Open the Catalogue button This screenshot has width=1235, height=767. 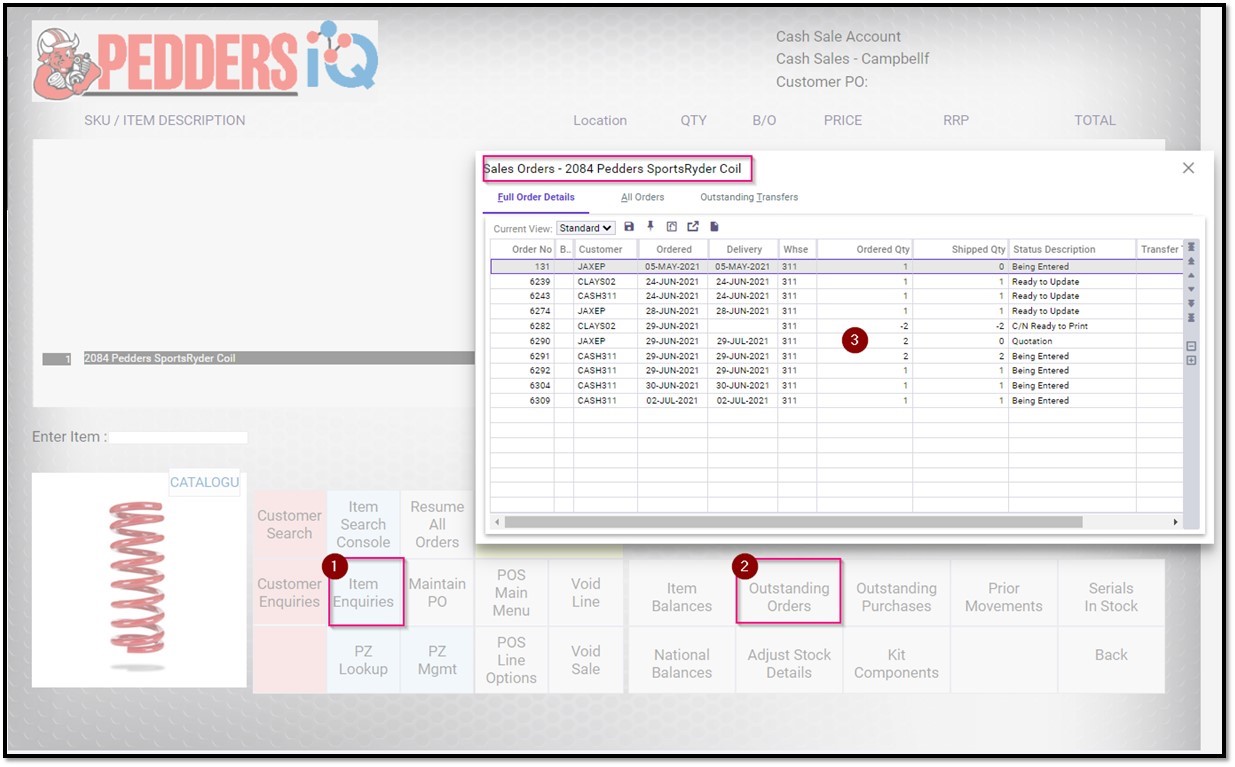pyautogui.click(x=204, y=482)
